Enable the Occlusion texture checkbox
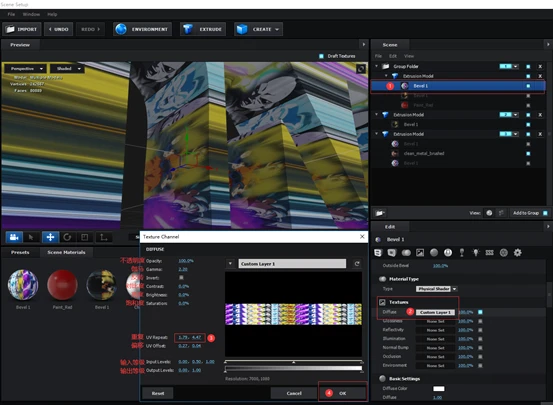Image resolution: width=554 pixels, height=406 pixels. 480,357
